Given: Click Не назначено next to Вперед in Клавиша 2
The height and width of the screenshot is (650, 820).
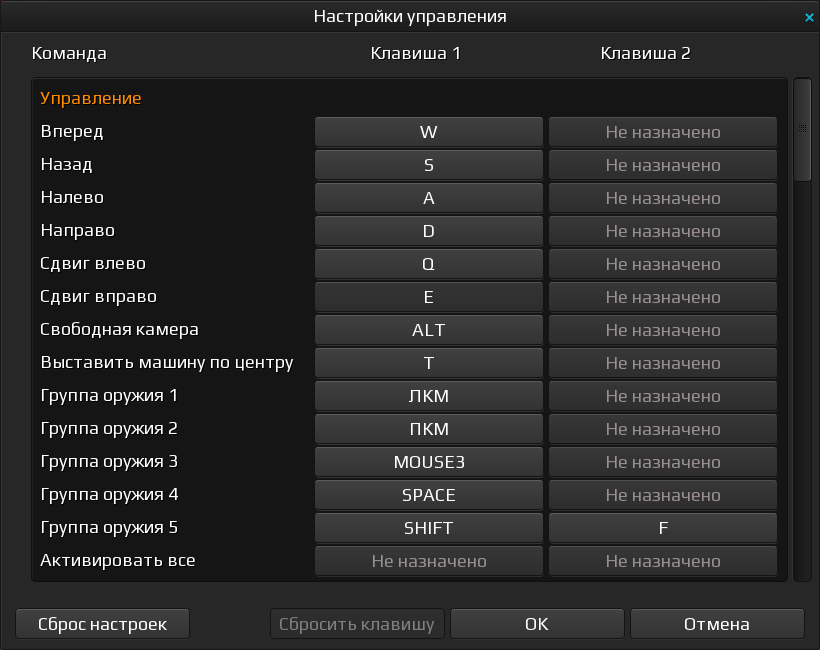Looking at the screenshot, I should (x=663, y=131).
